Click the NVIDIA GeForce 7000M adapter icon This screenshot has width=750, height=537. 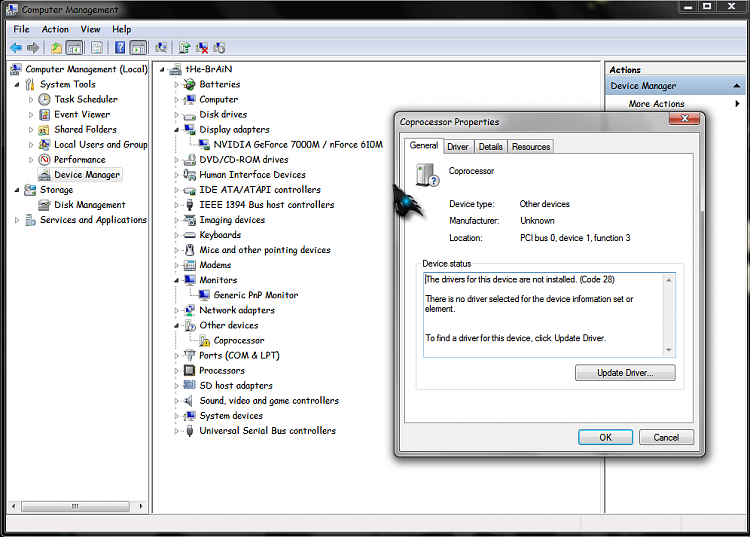[x=204, y=144]
